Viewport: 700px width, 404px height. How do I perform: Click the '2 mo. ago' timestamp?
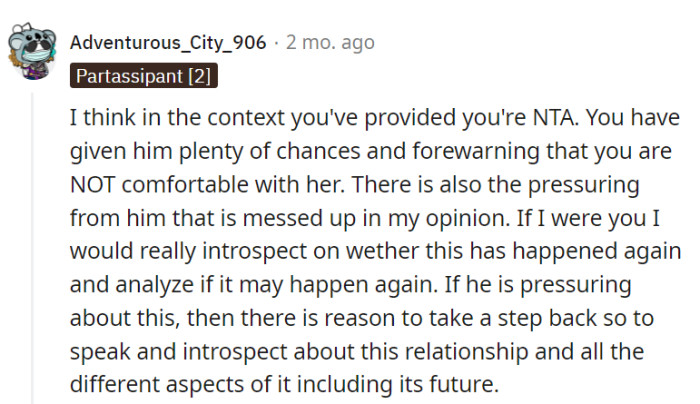point(330,42)
